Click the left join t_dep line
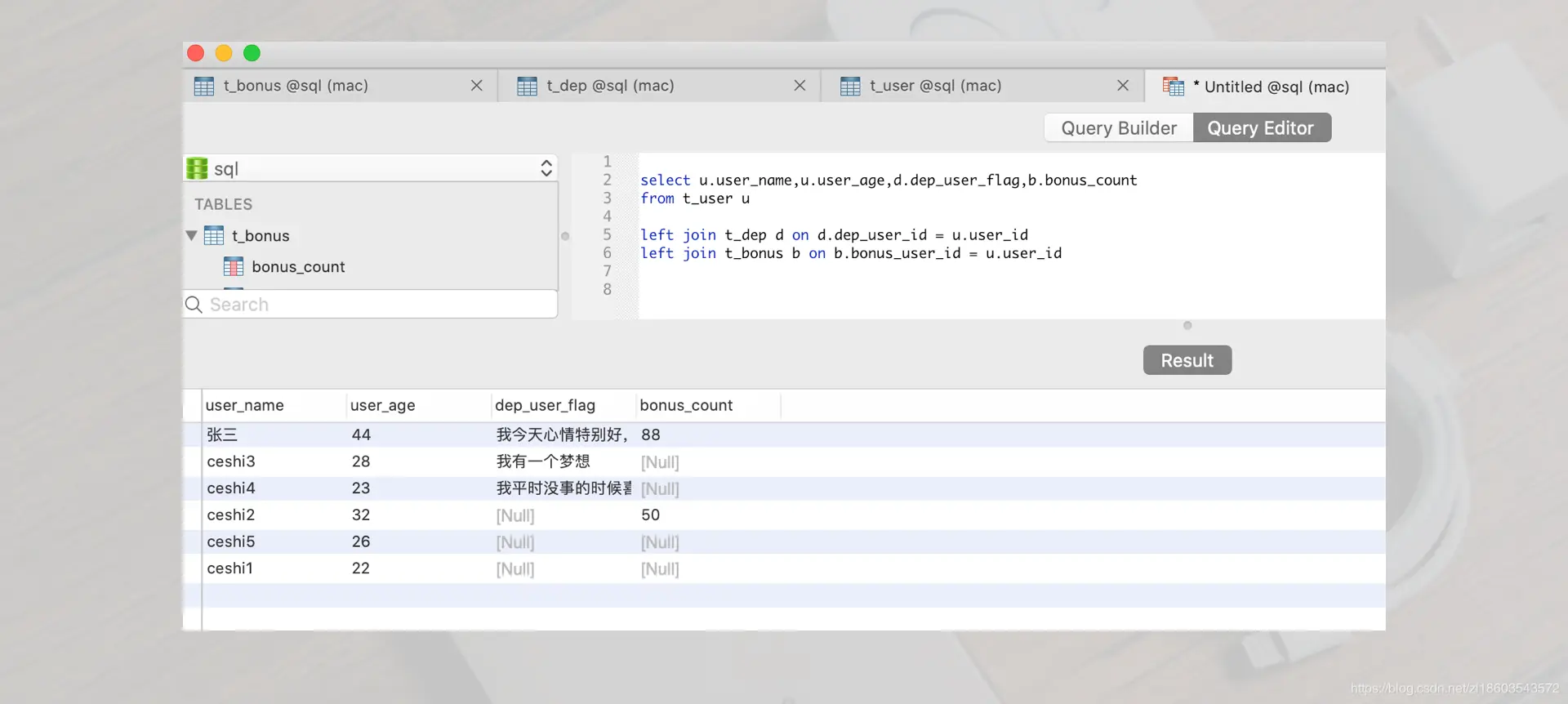The image size is (1568, 704). (834, 235)
